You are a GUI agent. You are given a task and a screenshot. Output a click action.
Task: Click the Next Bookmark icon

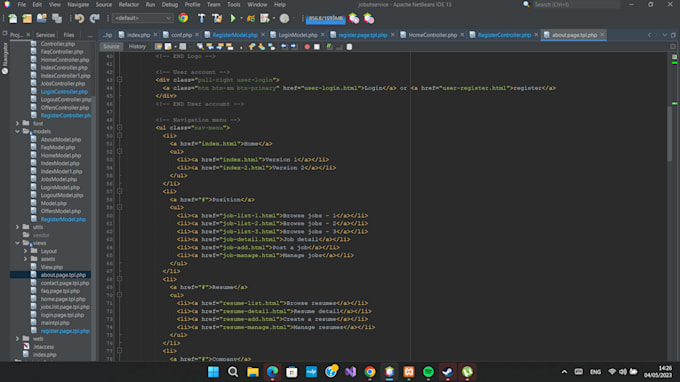pyautogui.click(x=262, y=46)
